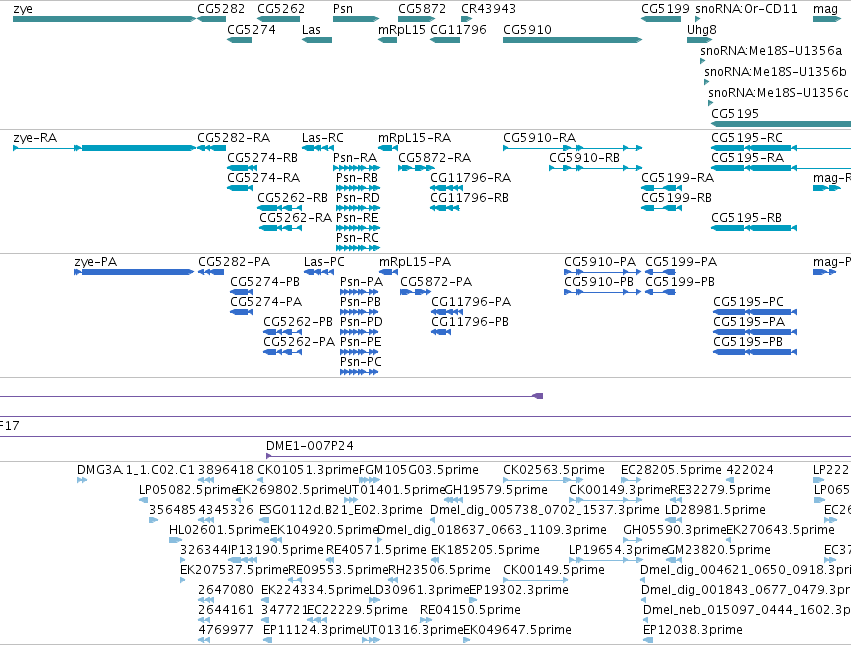Select the CG5262 gene label
Screen dimensions: 851x645
[281, 9]
